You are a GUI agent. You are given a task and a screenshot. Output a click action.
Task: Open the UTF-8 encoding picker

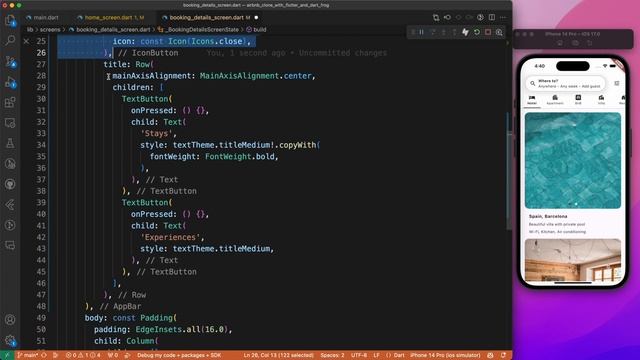coord(359,355)
